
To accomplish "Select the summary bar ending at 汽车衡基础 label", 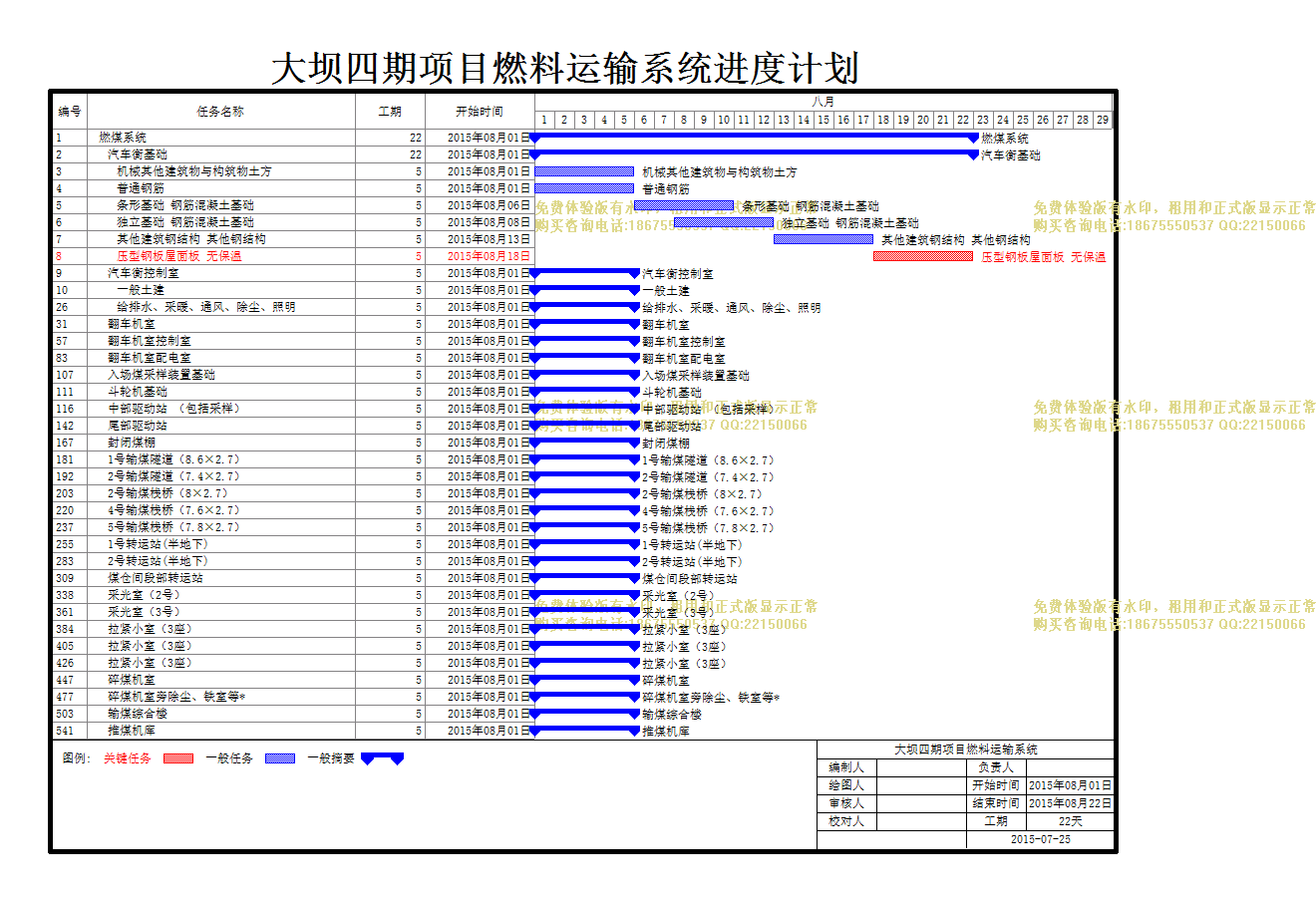I will point(756,154).
